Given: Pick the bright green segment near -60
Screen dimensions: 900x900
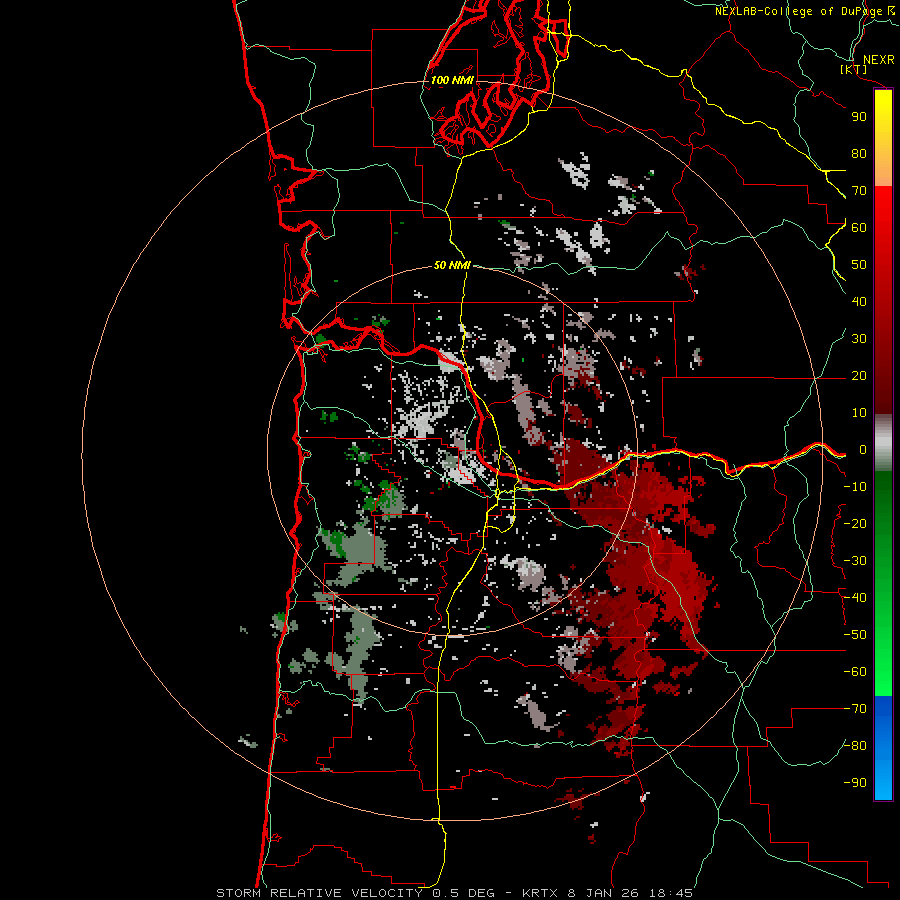Looking at the screenshot, I should coord(883,672).
